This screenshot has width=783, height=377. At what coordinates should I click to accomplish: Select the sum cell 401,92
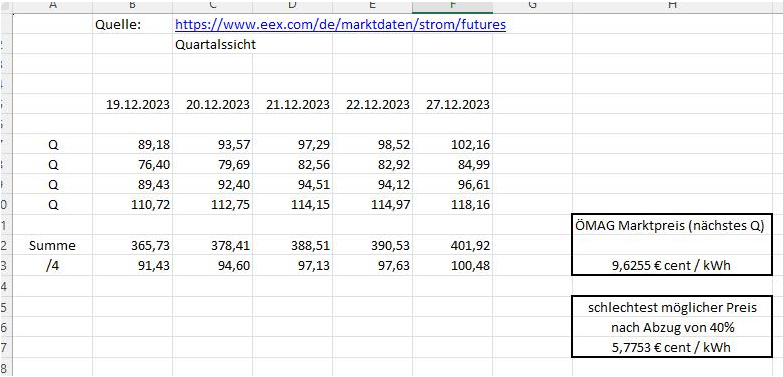tap(452, 246)
